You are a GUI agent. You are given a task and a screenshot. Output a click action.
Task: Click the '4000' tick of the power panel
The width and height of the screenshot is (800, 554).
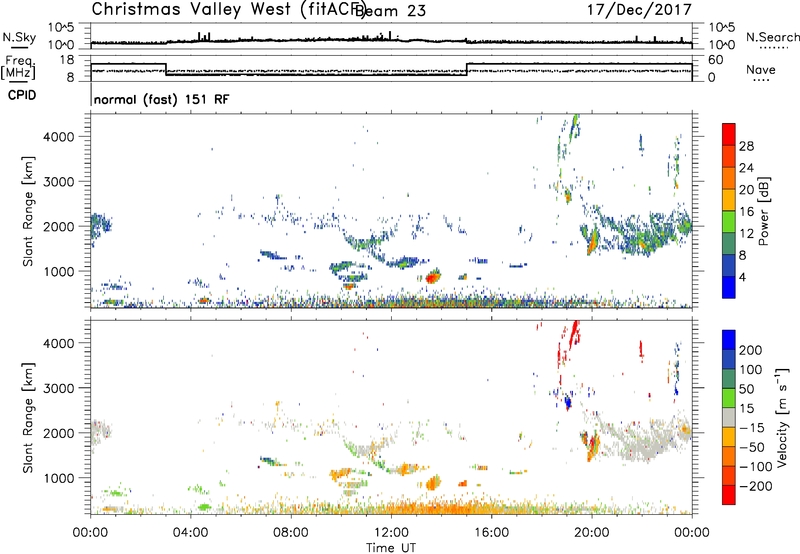click(x=59, y=137)
